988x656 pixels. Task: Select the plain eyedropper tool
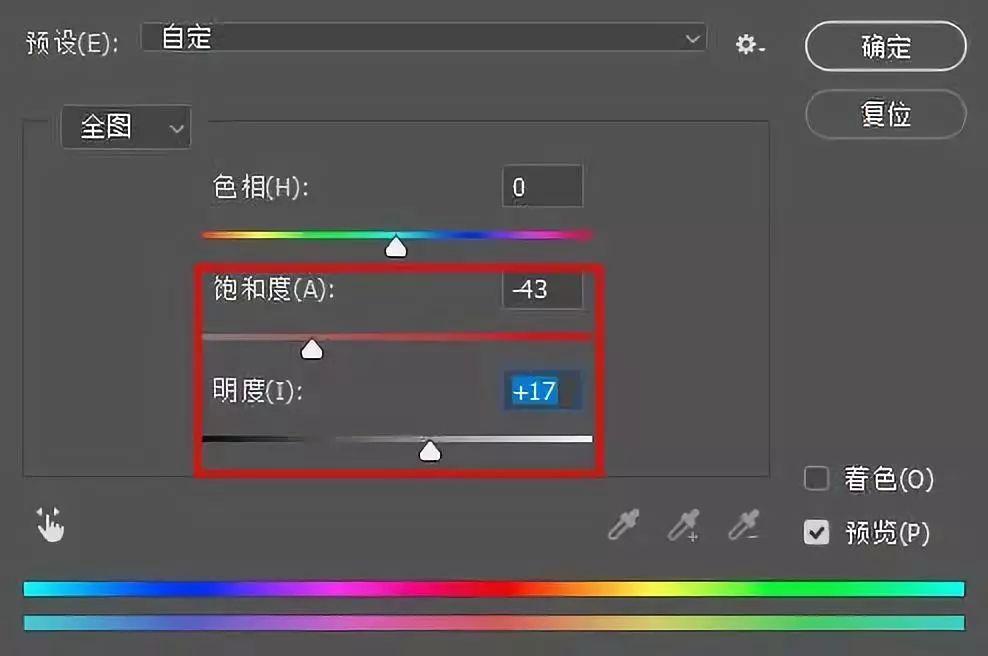[x=624, y=524]
